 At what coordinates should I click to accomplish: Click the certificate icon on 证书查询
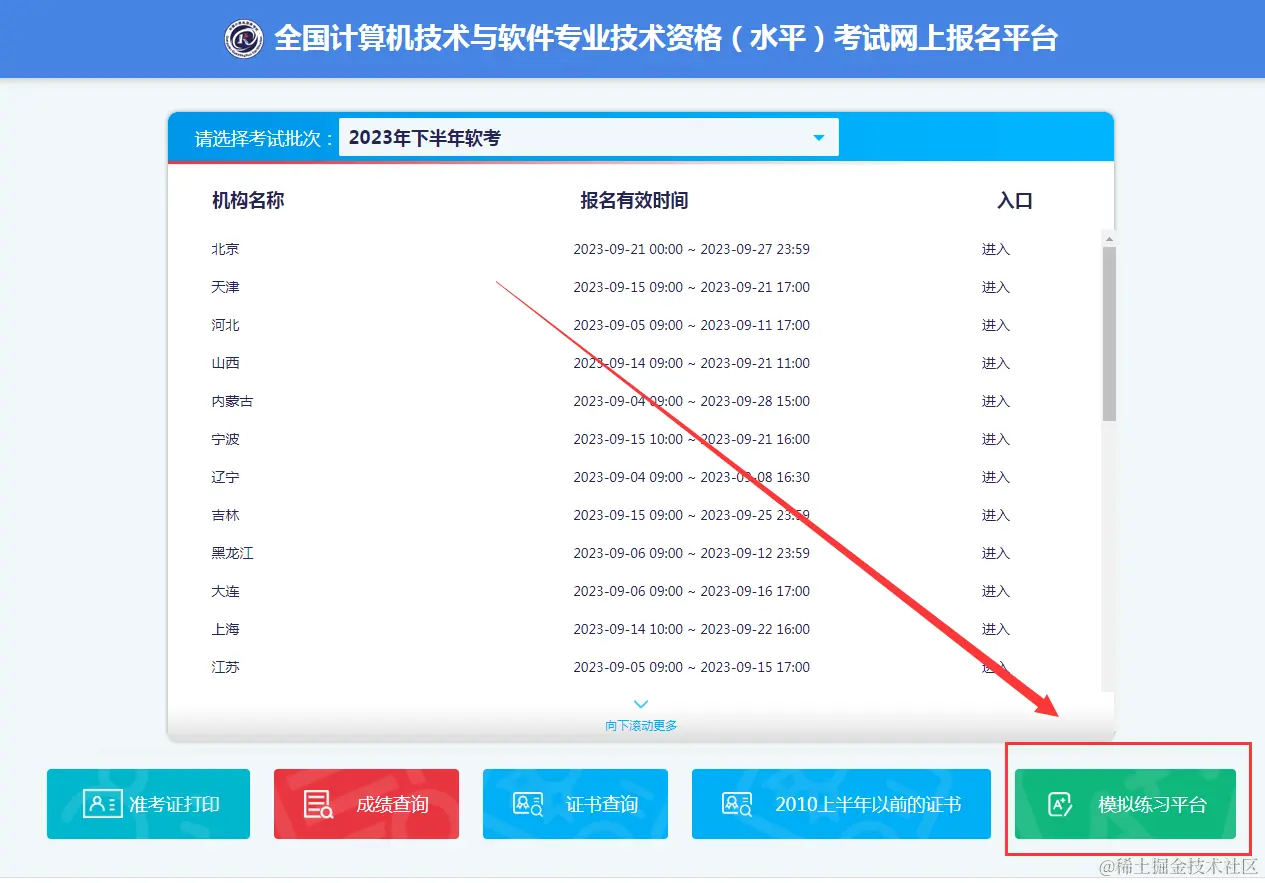coord(527,804)
